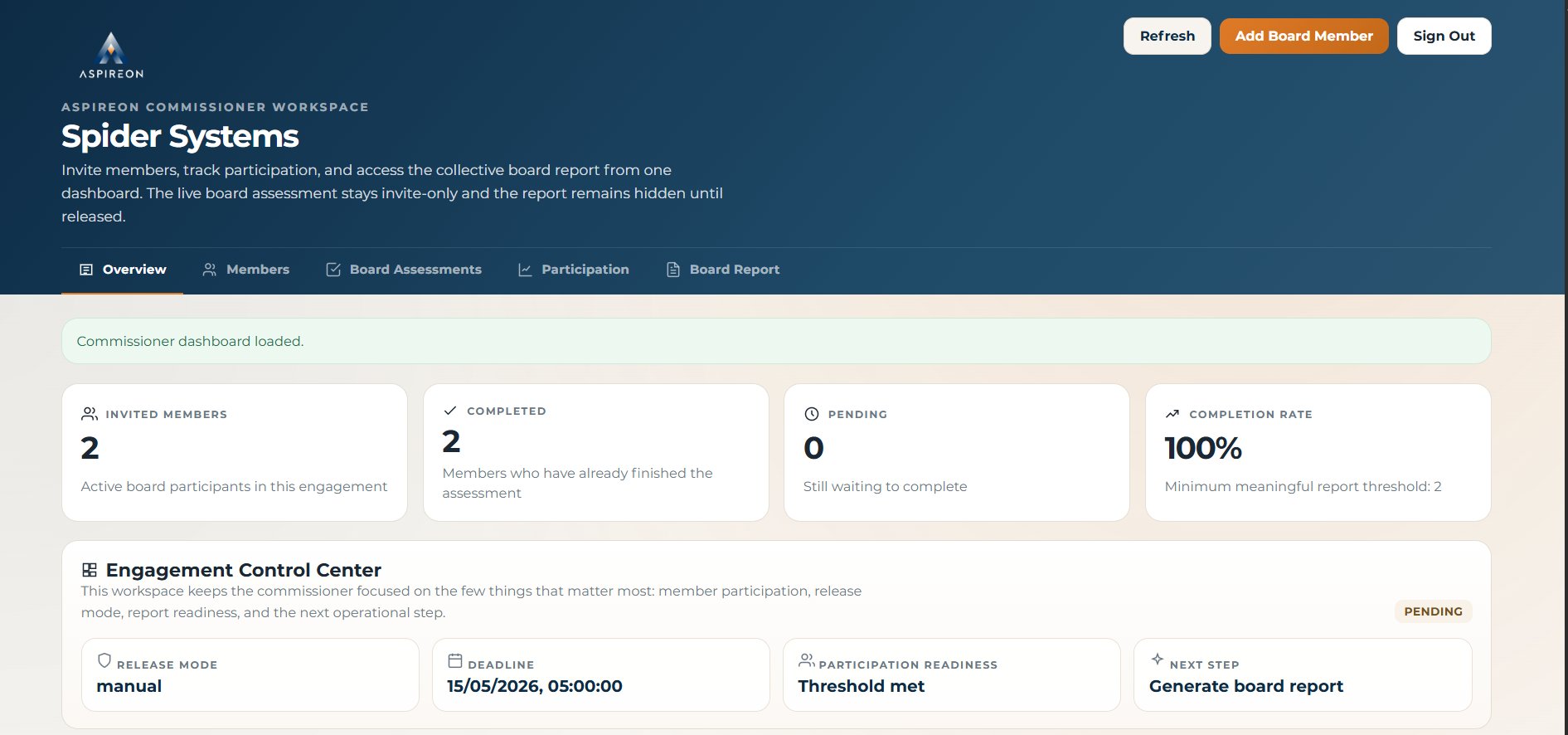Click the Members tab people icon
The image size is (1568, 735).
point(210,270)
